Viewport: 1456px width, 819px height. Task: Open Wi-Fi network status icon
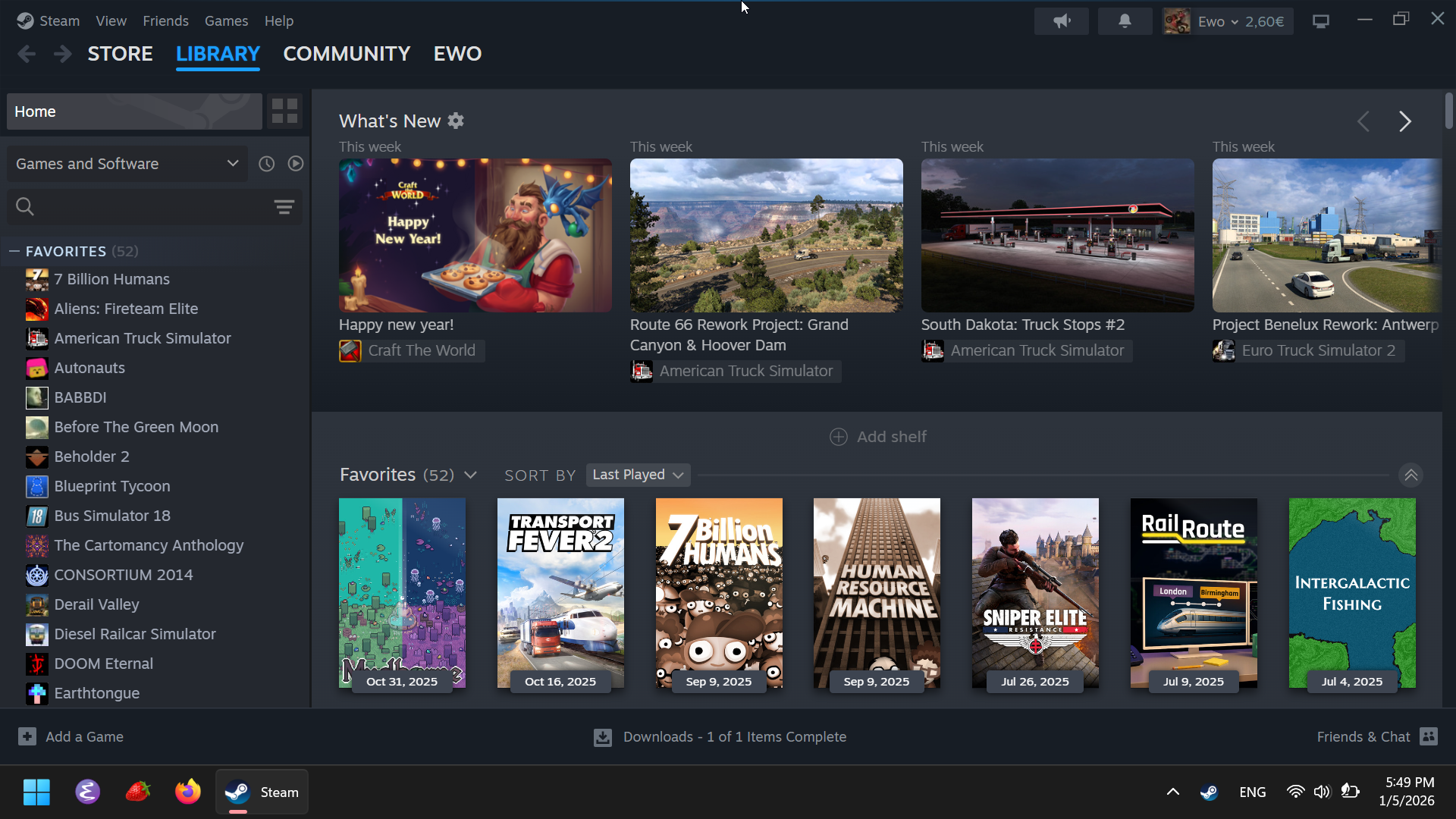(1295, 792)
